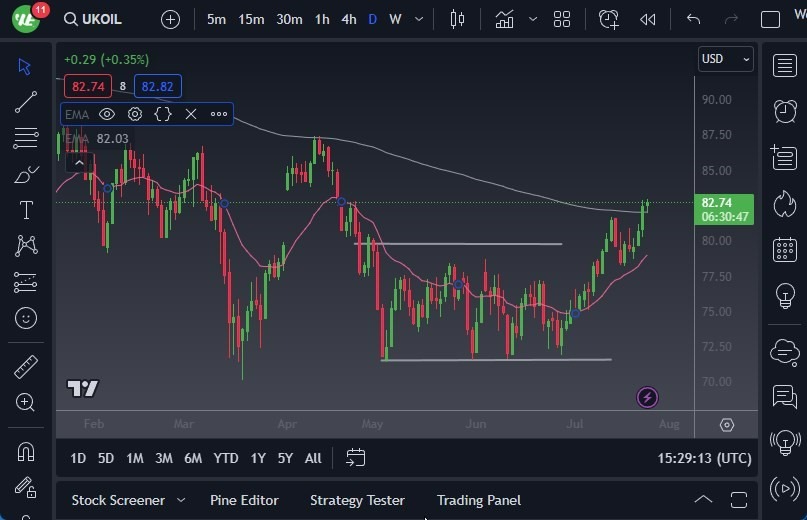Select the trend line drawing tool
The width and height of the screenshot is (807, 520).
(x=26, y=102)
